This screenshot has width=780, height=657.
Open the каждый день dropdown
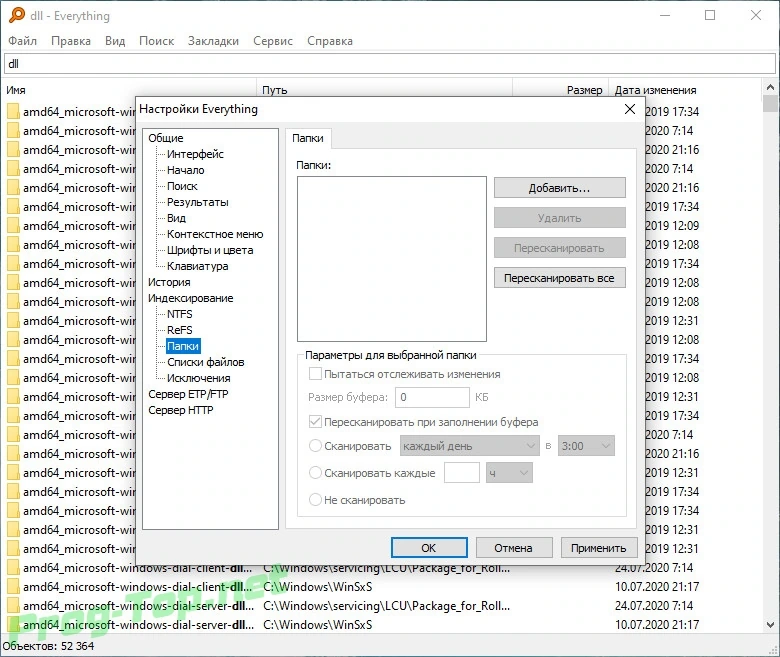click(x=470, y=446)
